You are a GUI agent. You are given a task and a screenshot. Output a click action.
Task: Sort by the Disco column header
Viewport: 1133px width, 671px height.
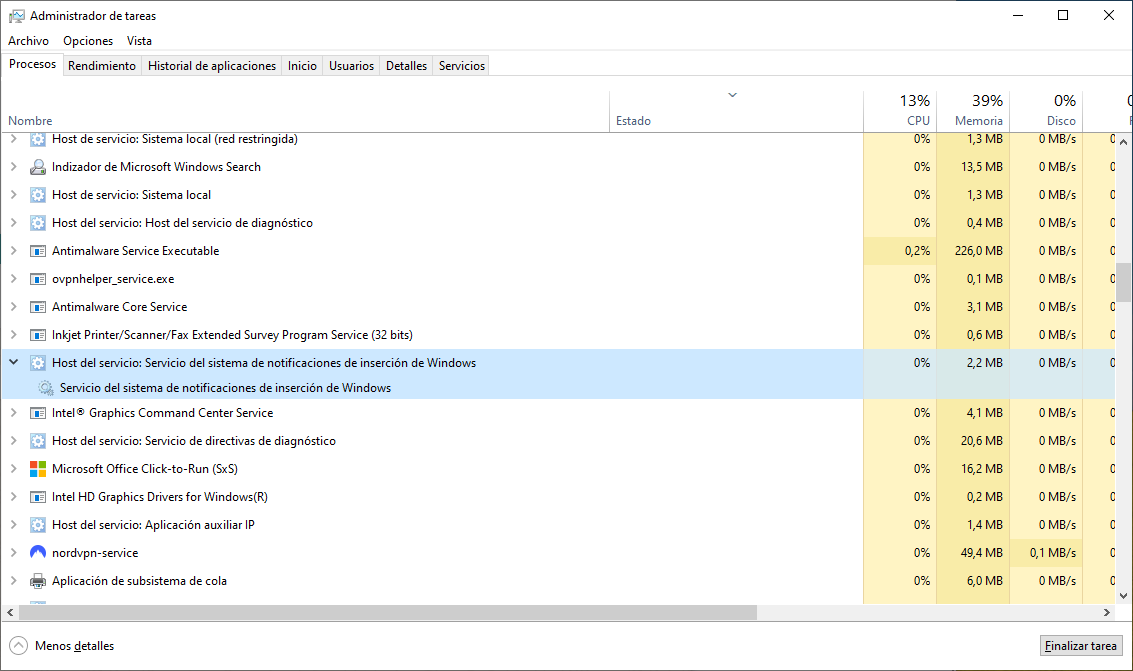[1046, 111]
